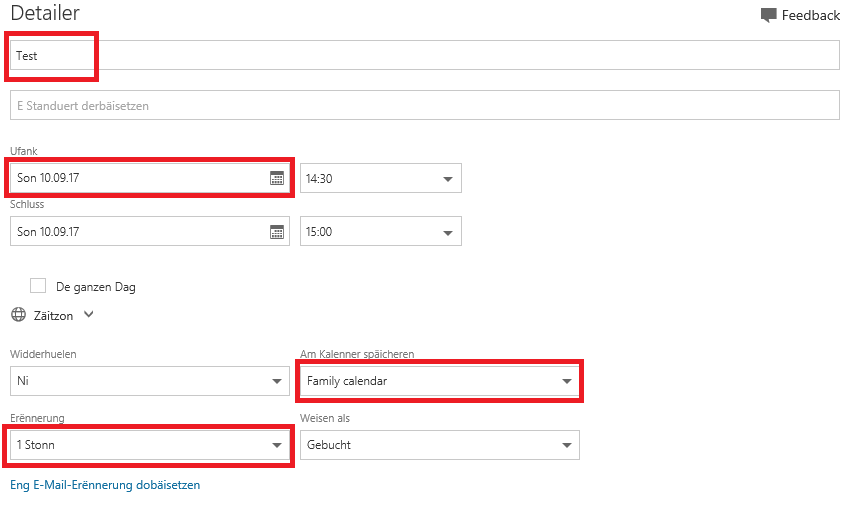Click the Feedback speech bubble icon
This screenshot has height=505, width=851.
click(769, 15)
